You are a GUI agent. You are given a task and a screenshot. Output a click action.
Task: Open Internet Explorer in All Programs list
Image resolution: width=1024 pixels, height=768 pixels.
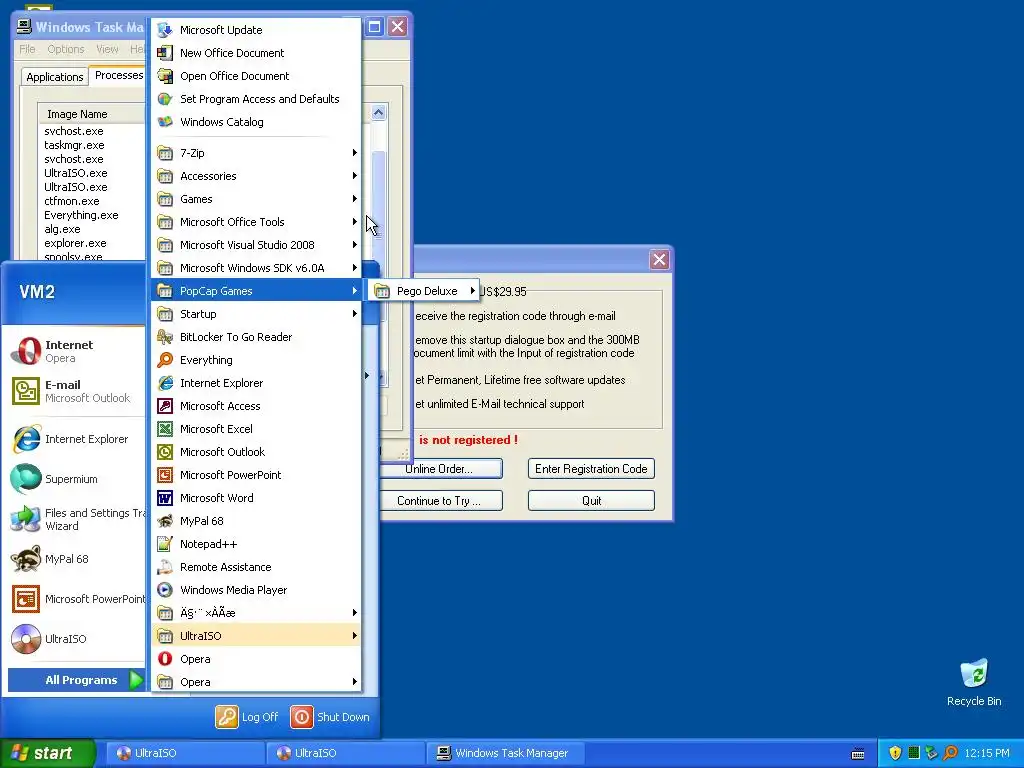click(257, 383)
